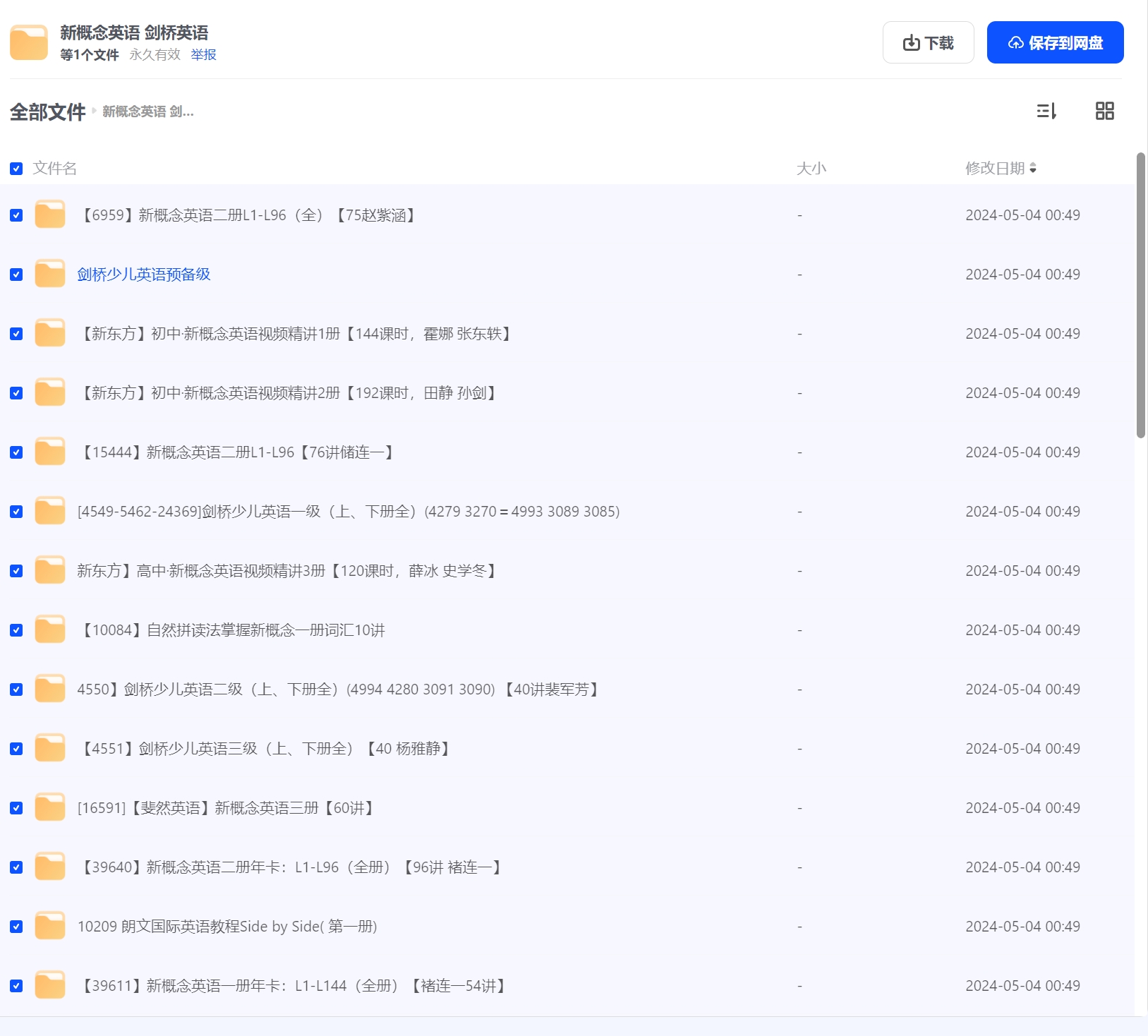Switch to grid view icon
1148x1036 pixels.
tap(1104, 111)
